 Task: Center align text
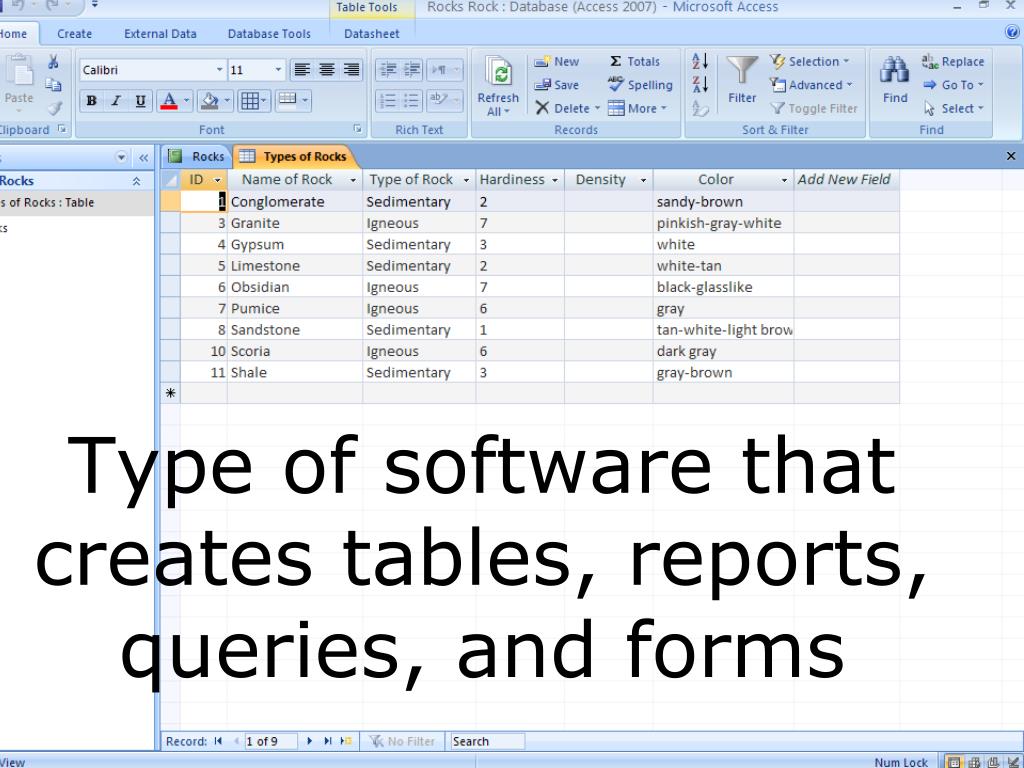pyautogui.click(x=327, y=69)
